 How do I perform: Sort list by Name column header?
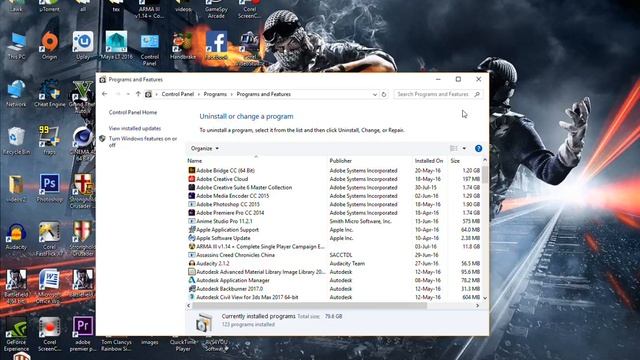coord(195,161)
